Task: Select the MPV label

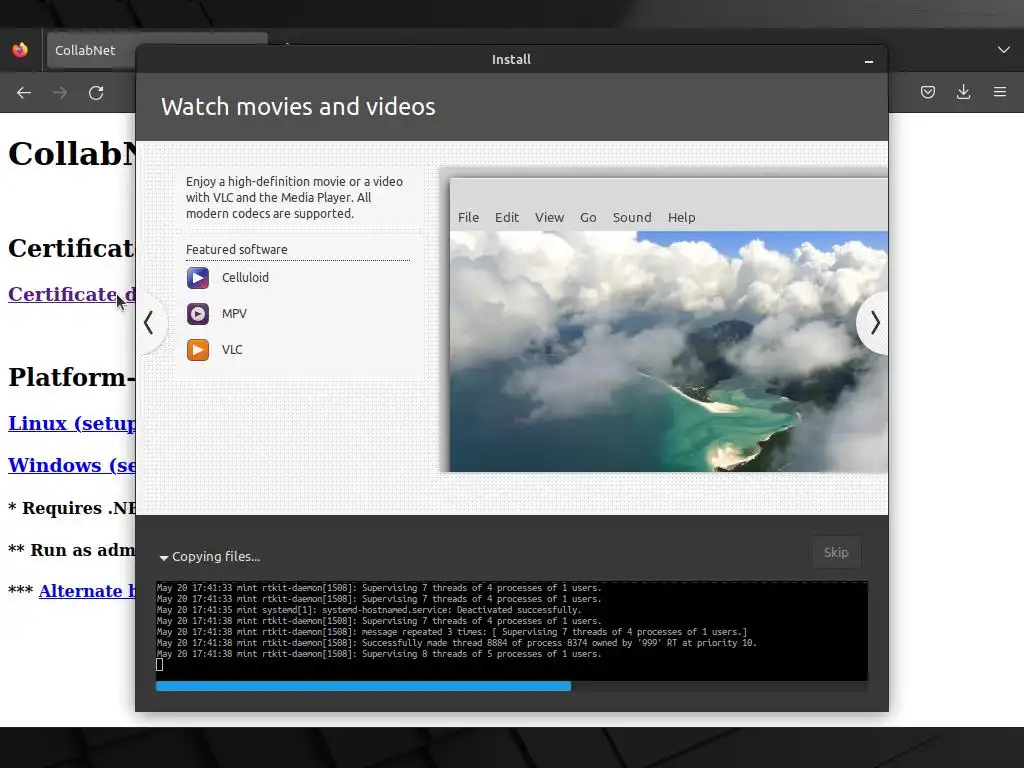Action: coord(234,313)
